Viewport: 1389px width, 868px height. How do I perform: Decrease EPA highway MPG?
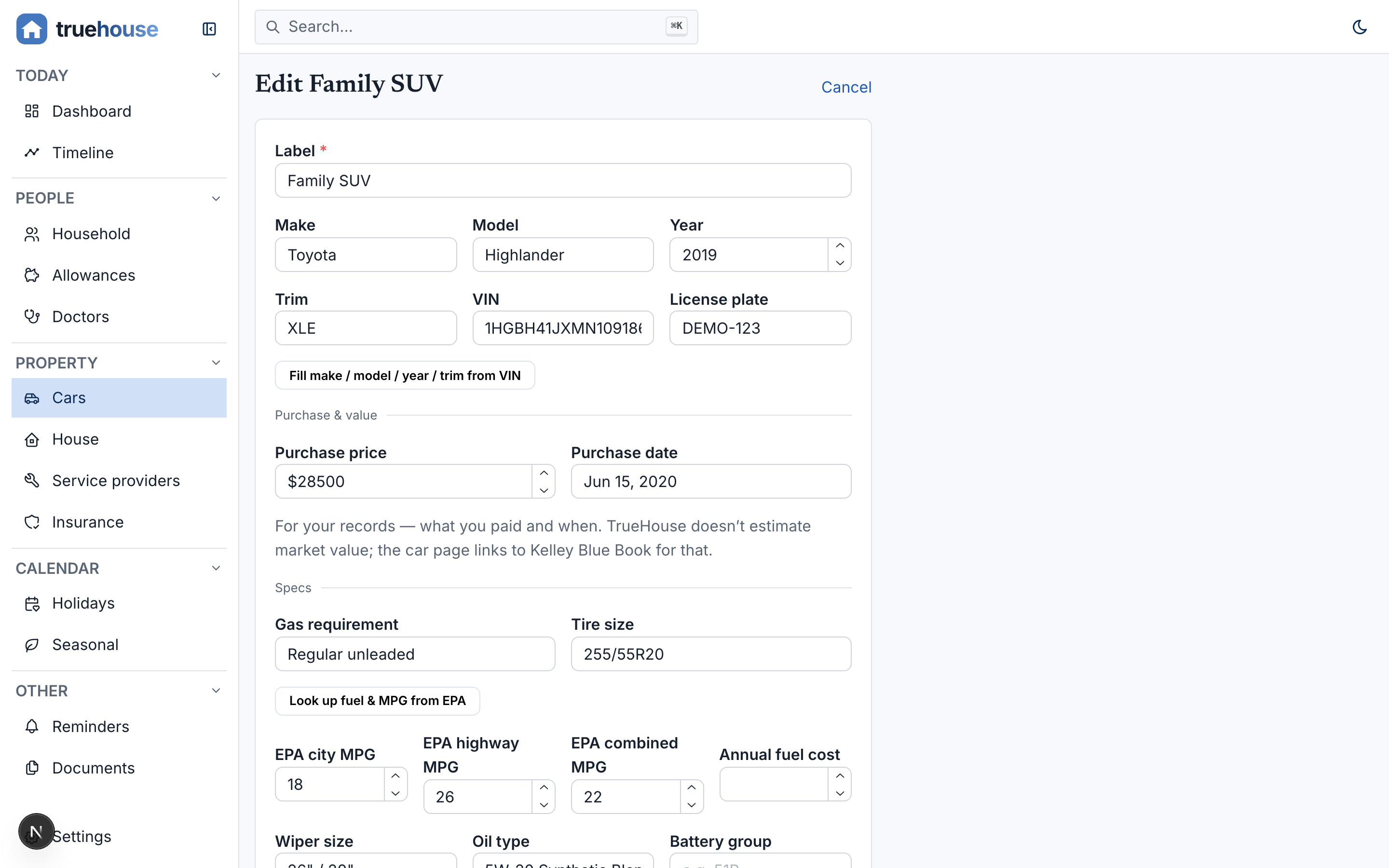click(x=544, y=805)
